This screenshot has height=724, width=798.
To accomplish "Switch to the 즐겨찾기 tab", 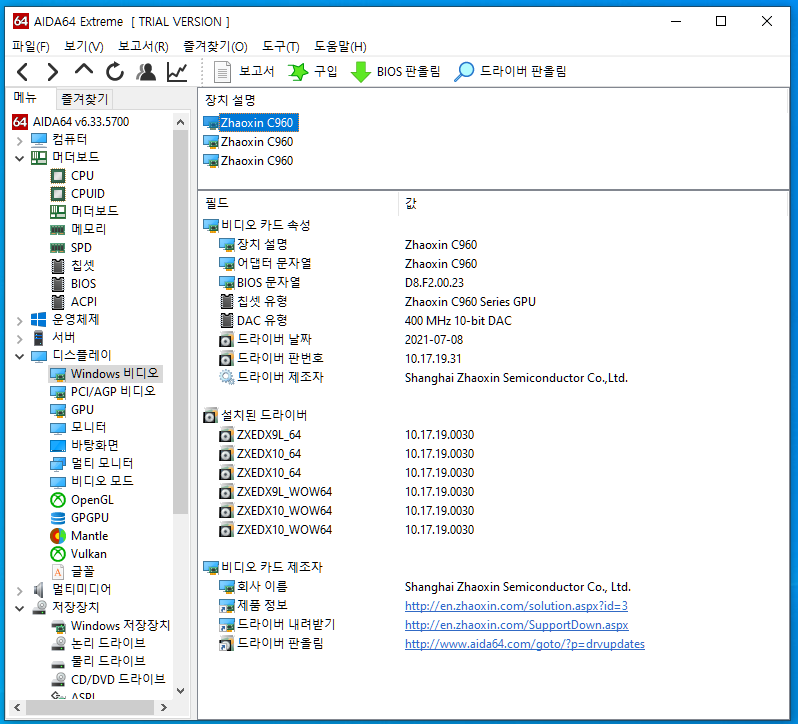I will pos(84,99).
